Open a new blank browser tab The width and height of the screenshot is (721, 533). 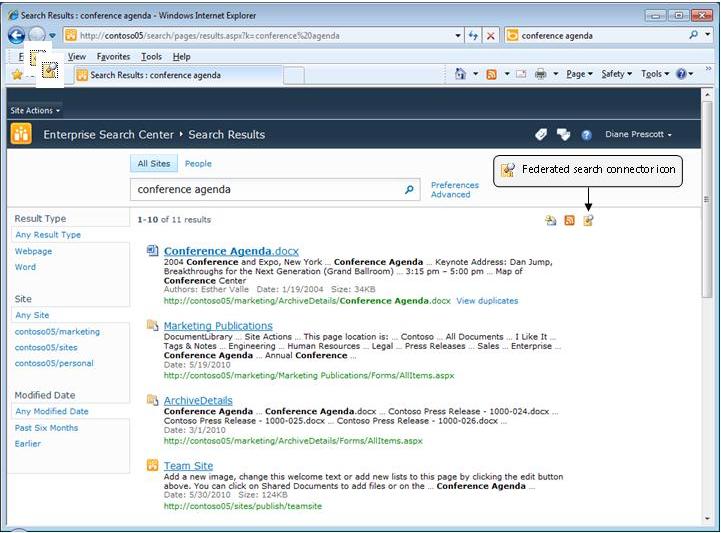point(294,75)
